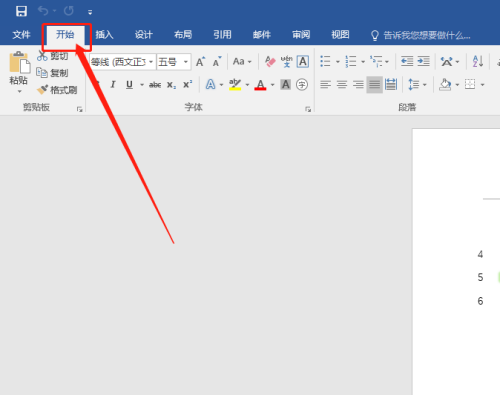Open the highlight color dropdown arrow
The height and width of the screenshot is (395, 500).
247,85
